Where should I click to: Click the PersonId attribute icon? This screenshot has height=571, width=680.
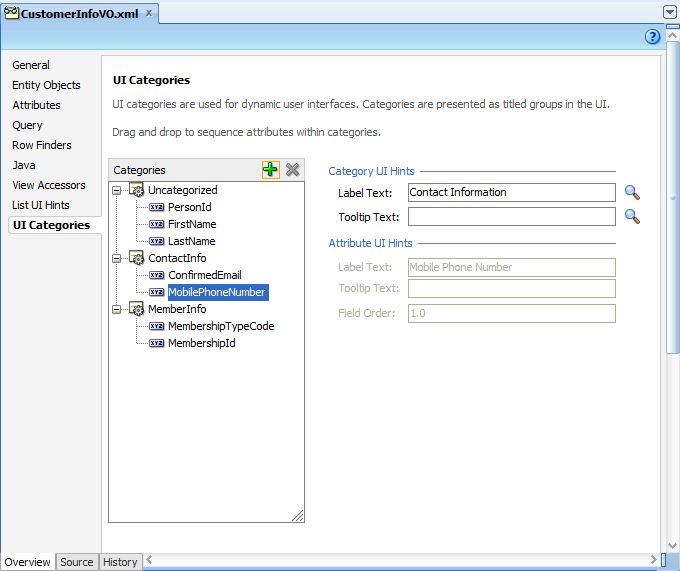[x=157, y=207]
